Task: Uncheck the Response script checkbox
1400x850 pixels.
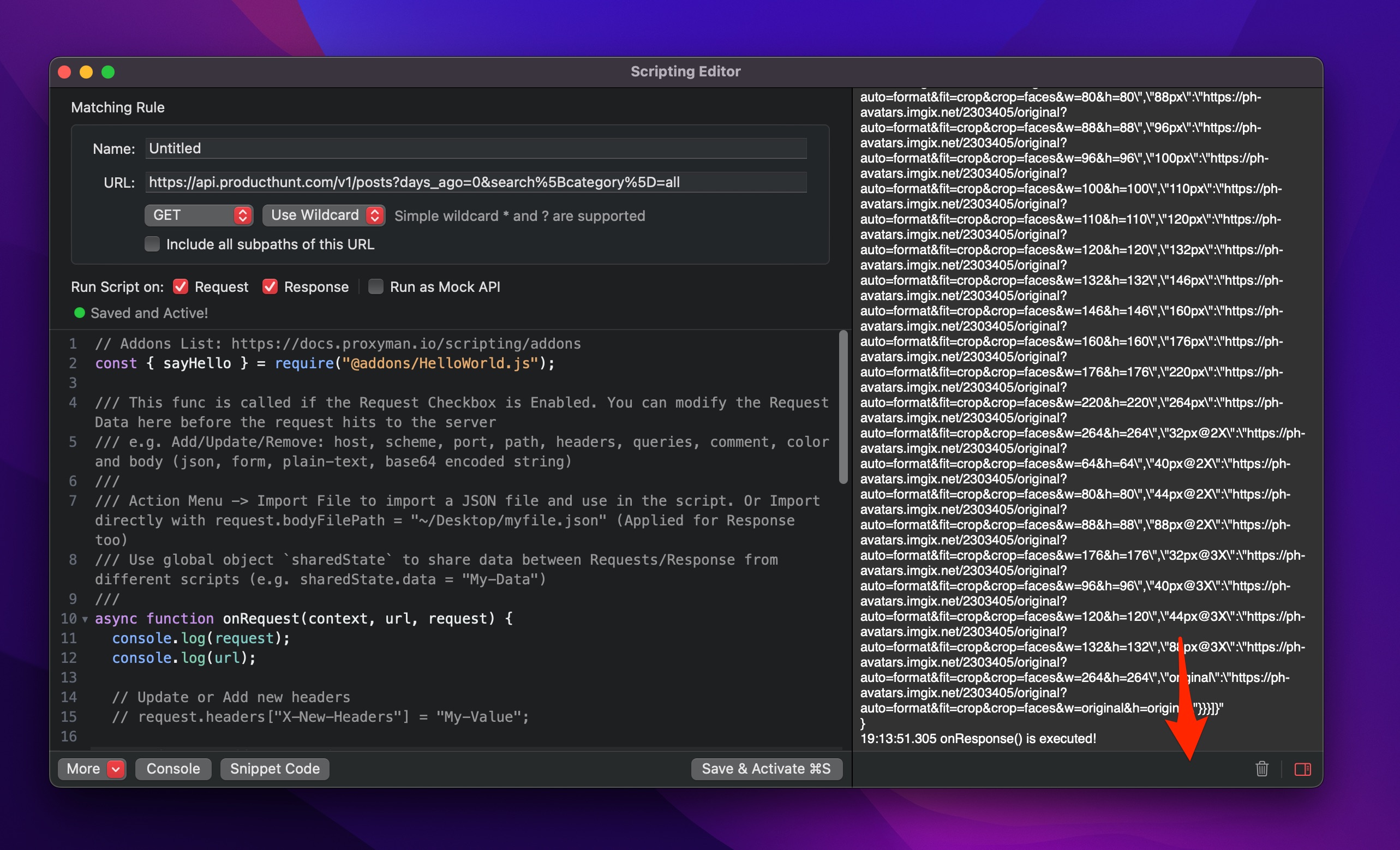Action: (x=270, y=286)
